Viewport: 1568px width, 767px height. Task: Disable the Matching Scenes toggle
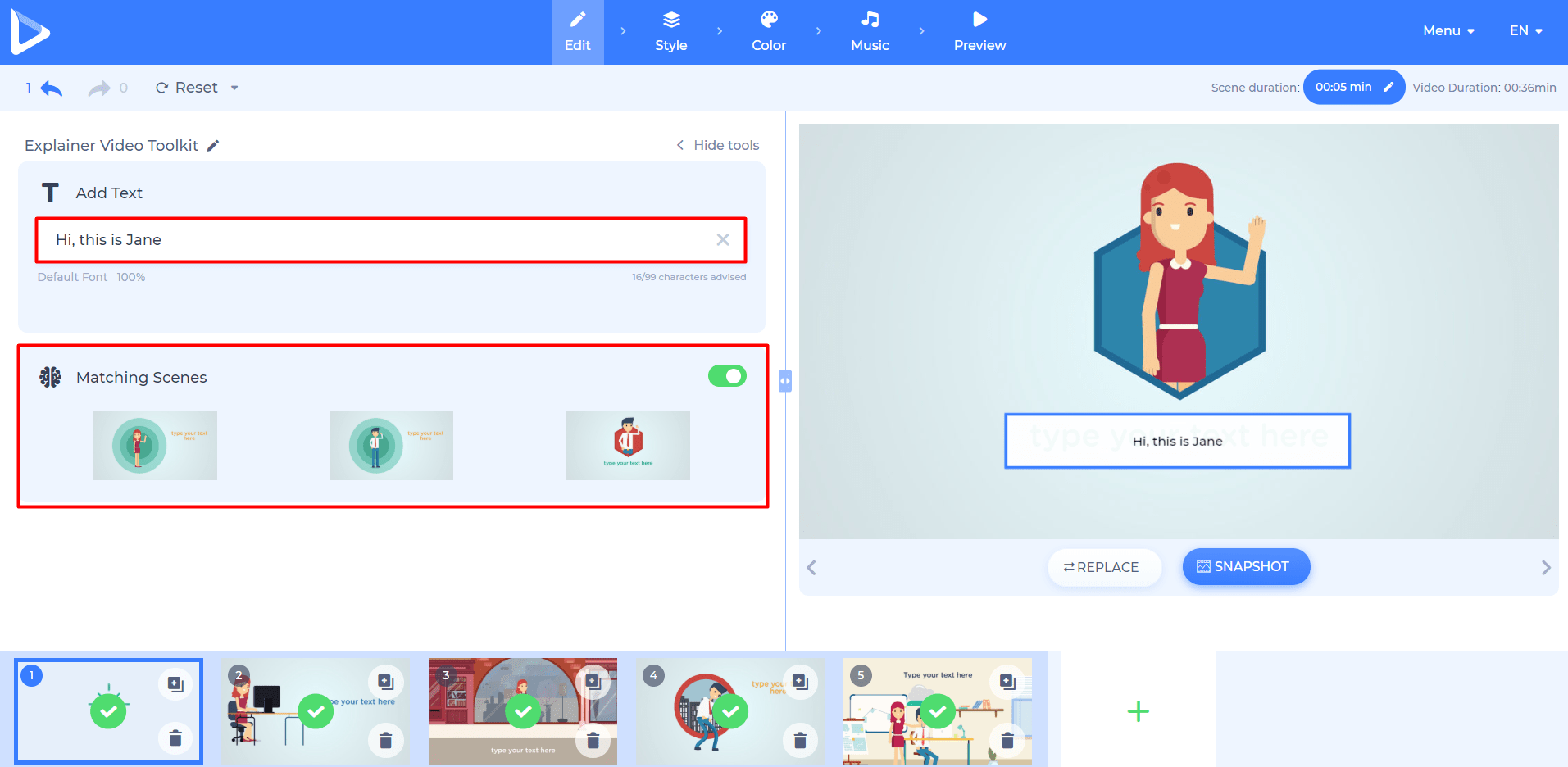click(x=727, y=375)
